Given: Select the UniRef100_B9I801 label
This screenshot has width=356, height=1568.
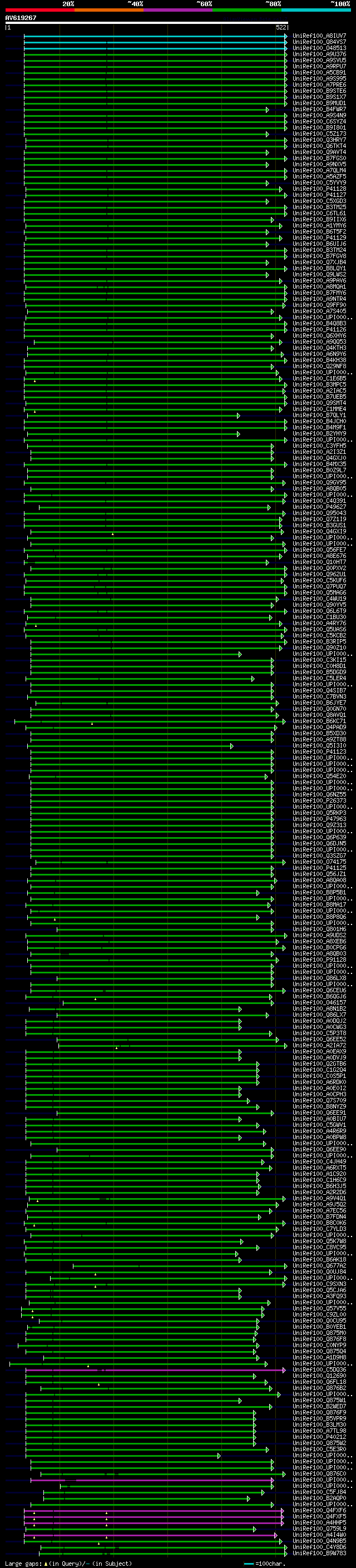Looking at the screenshot, I should 319,127.
